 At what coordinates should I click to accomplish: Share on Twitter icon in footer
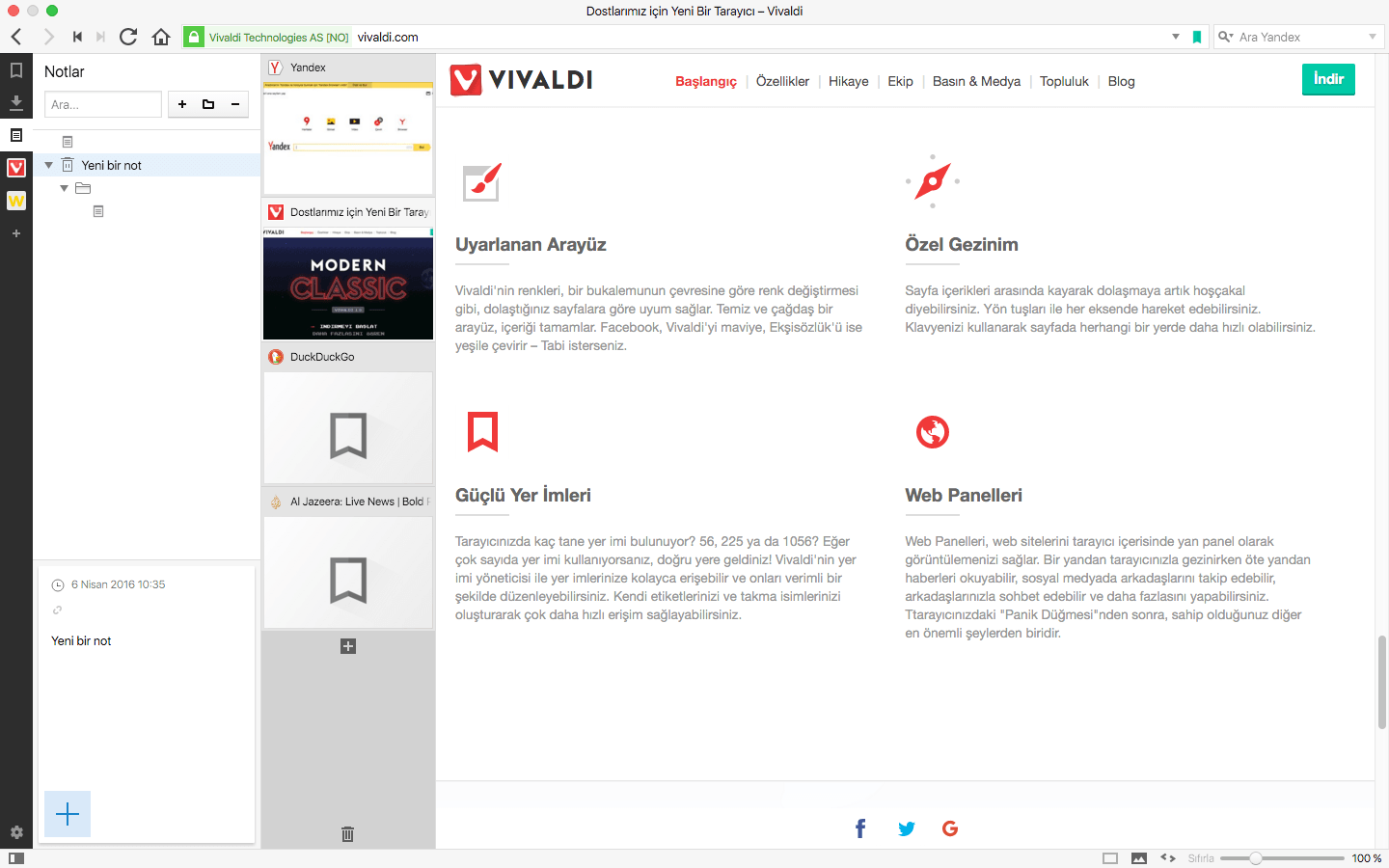[907, 828]
